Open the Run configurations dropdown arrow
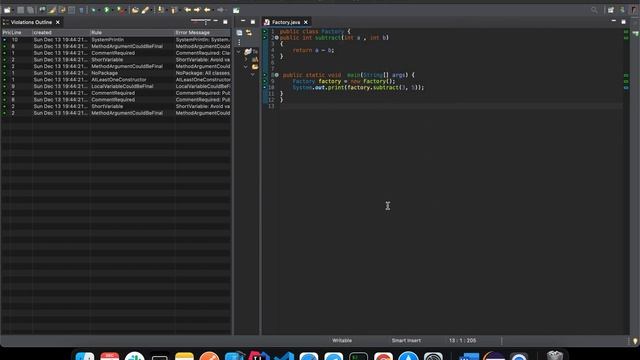 point(113,10)
